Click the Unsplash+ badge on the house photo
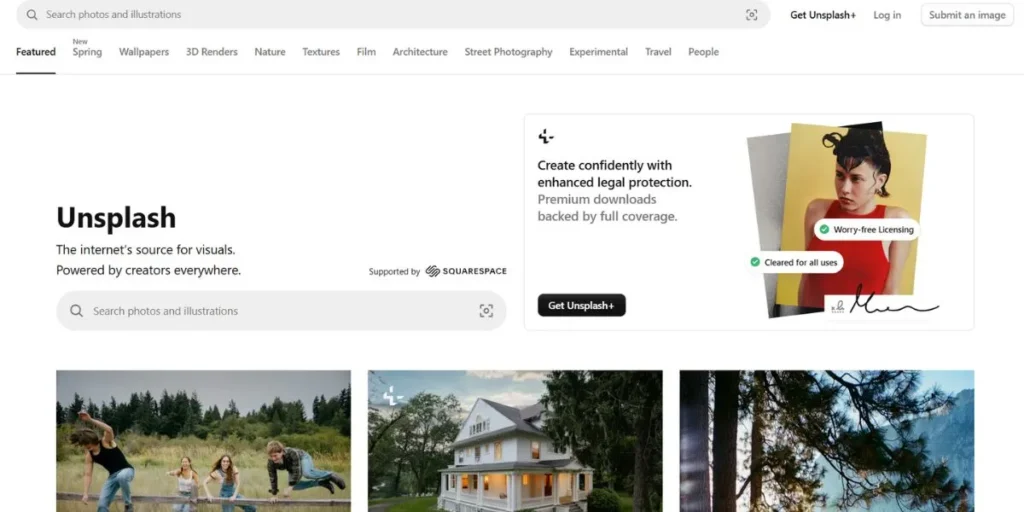Image resolution: width=1024 pixels, height=512 pixels. tap(392, 395)
